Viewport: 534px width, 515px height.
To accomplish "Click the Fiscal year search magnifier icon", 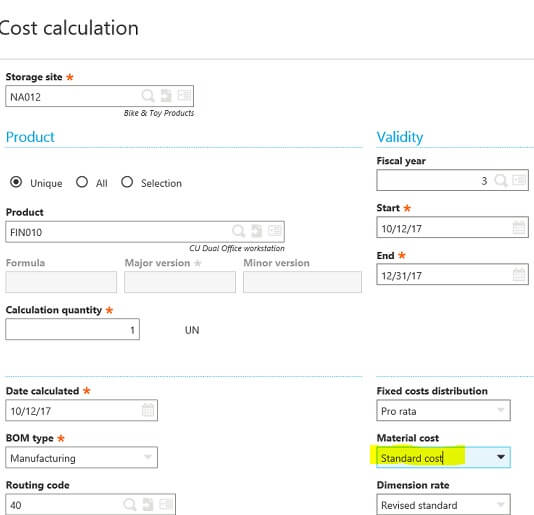I will [x=501, y=180].
